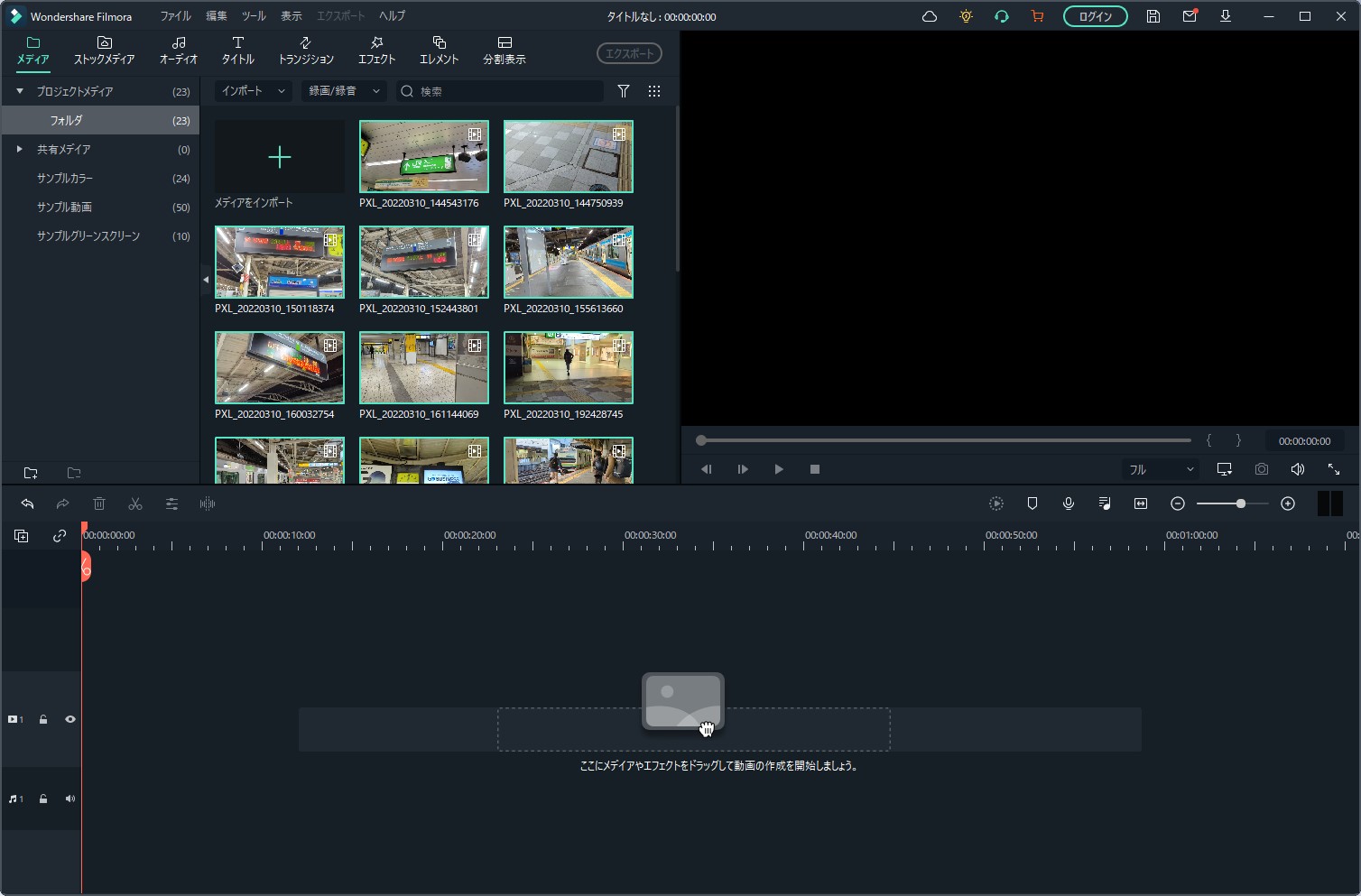This screenshot has width=1361, height=896.
Task: Open the shopping cart icon in title bar
Action: click(x=1037, y=16)
